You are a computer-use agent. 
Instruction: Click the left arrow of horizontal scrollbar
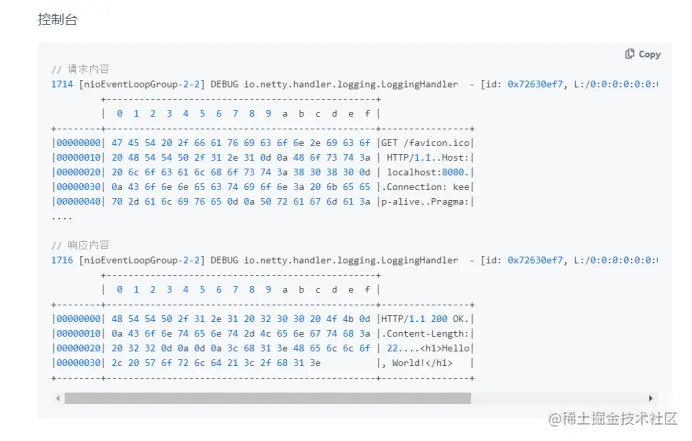coord(57,397)
